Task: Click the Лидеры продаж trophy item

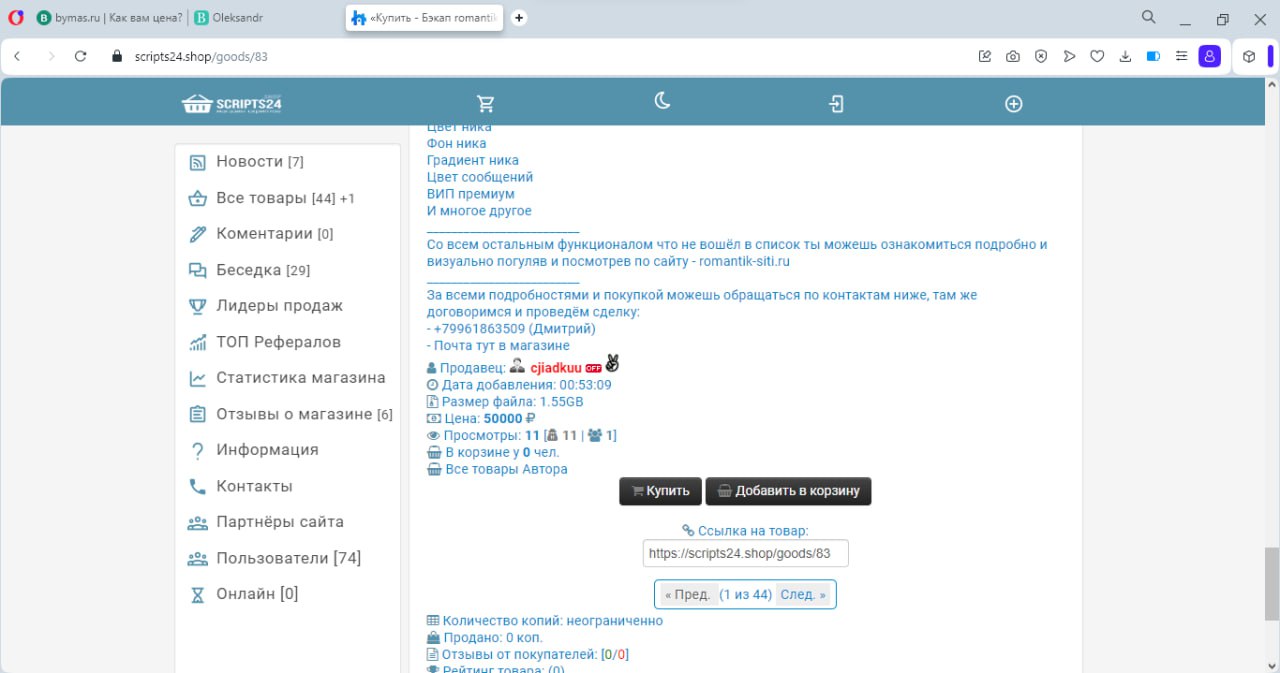Action: 279,306
